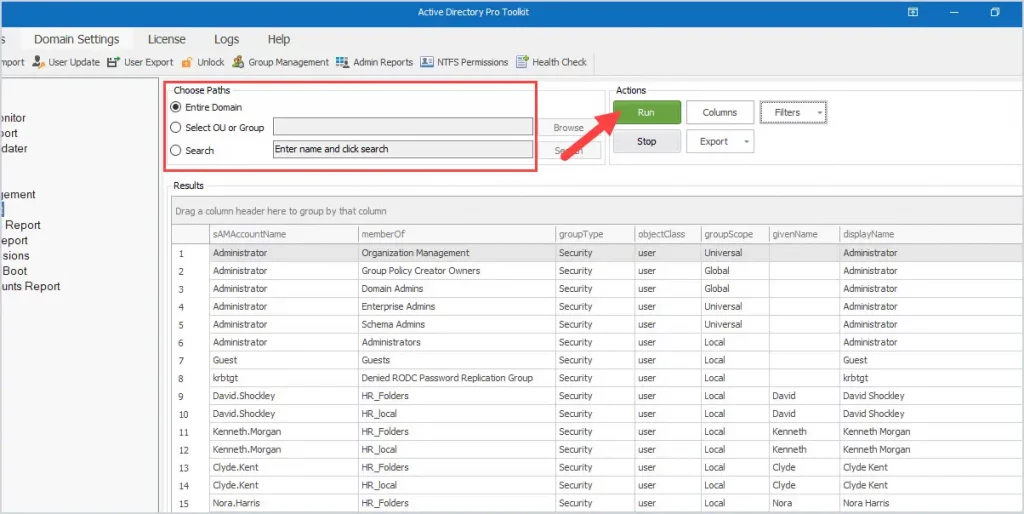Select the Enterprise Admins cell
The height and width of the screenshot is (514, 1024).
coord(456,306)
